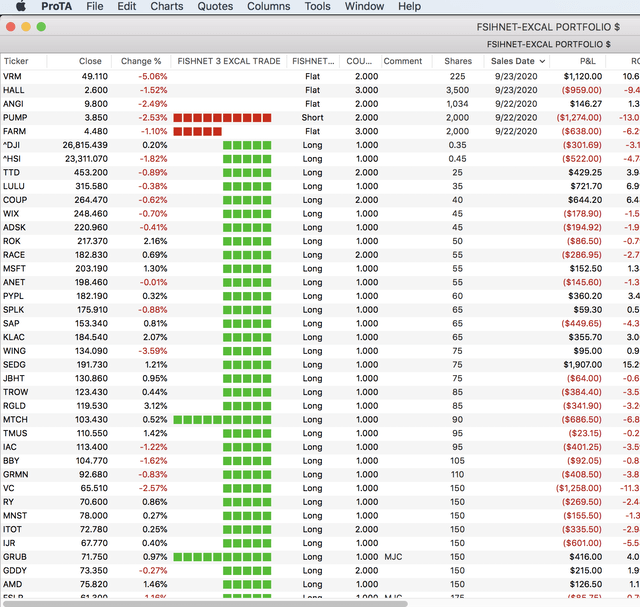Open the Help menu
This screenshot has width=640, height=607.
click(409, 6)
